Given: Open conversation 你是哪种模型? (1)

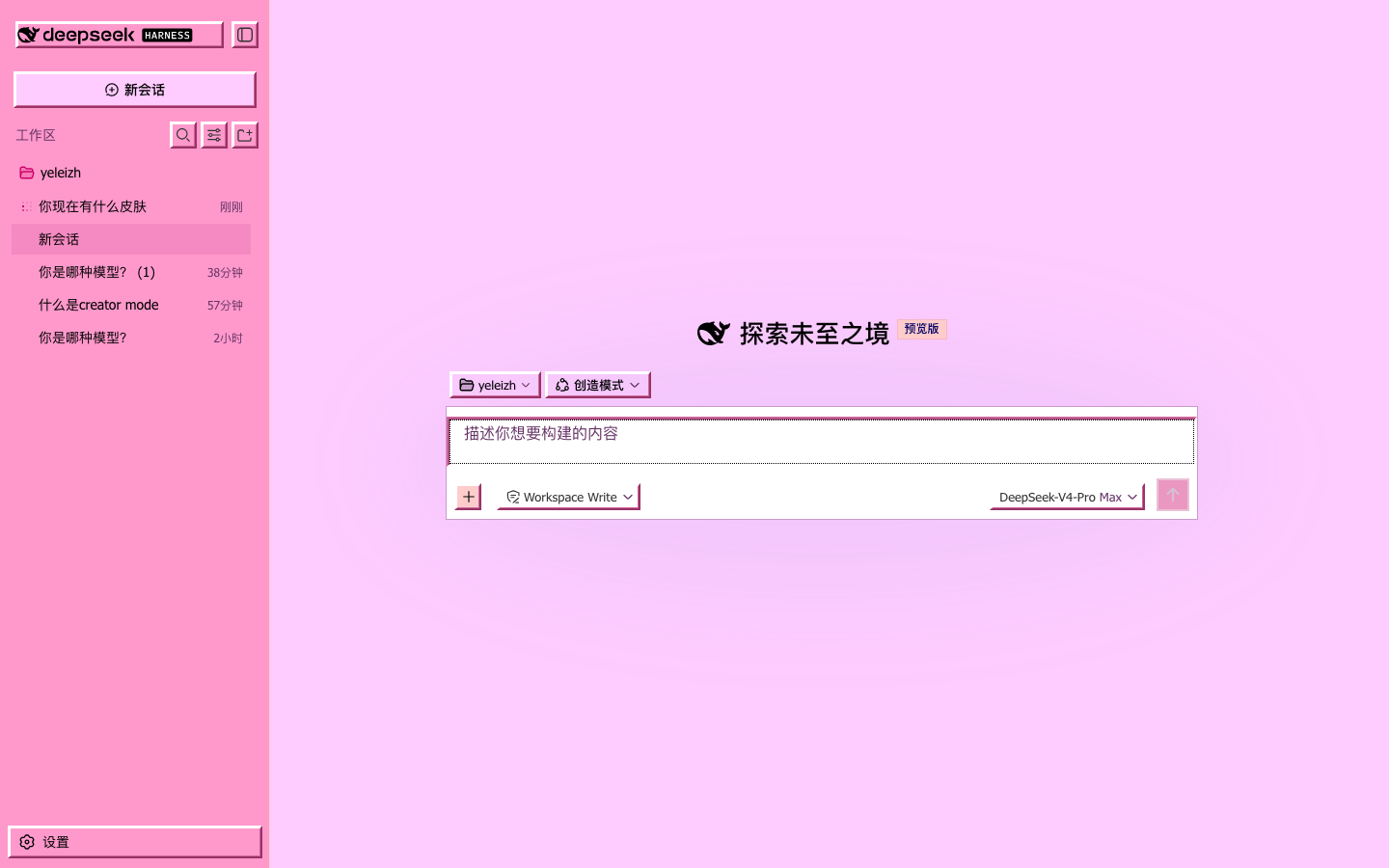Looking at the screenshot, I should [131, 272].
